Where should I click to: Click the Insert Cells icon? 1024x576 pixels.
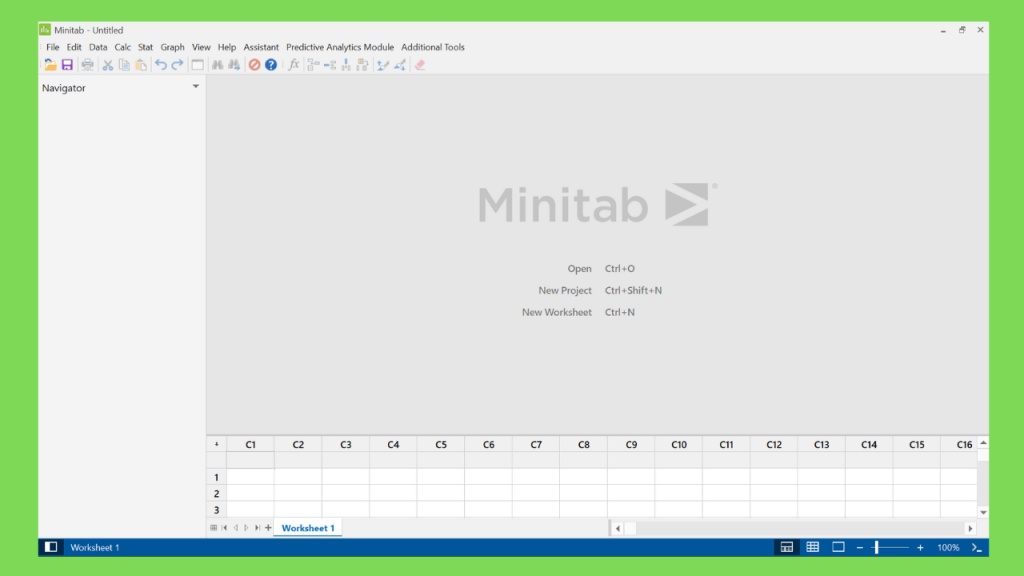point(313,65)
